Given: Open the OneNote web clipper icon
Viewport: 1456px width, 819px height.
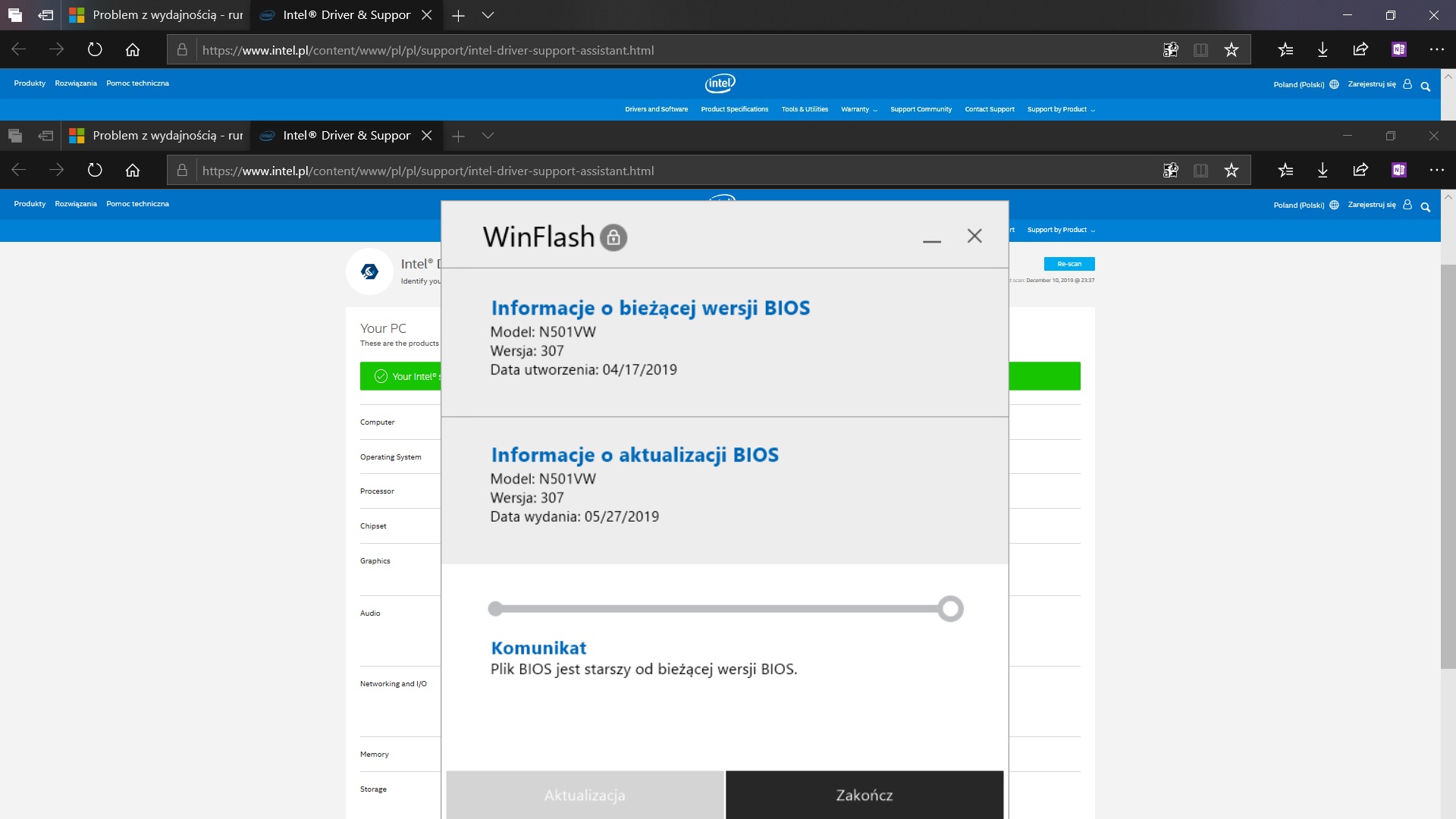Looking at the screenshot, I should [1398, 50].
